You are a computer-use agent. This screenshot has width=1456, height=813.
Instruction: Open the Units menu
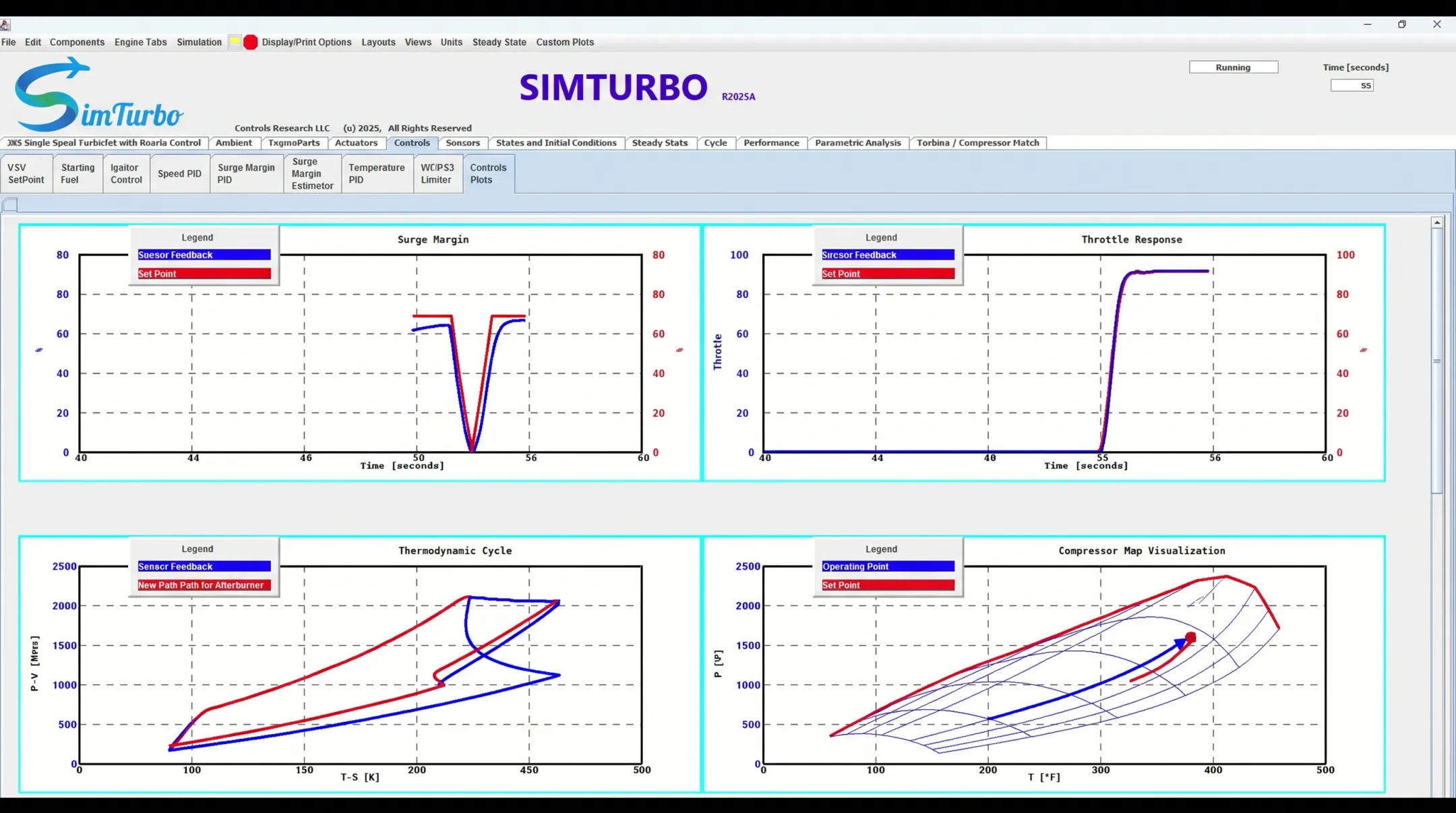pos(452,42)
